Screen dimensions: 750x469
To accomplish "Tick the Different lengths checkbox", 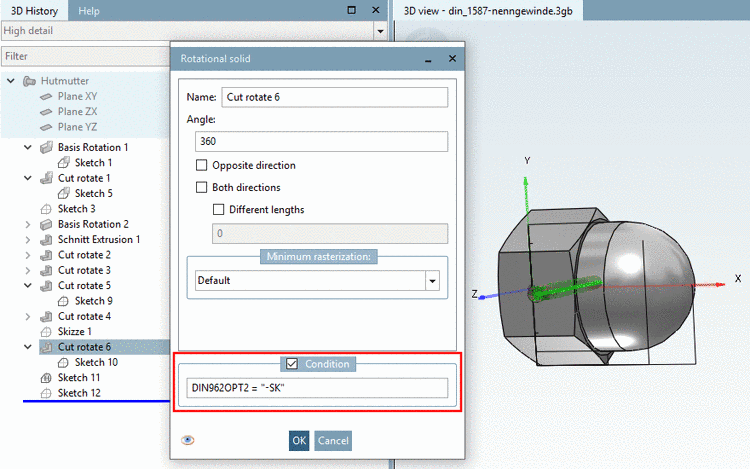I will 218,209.
